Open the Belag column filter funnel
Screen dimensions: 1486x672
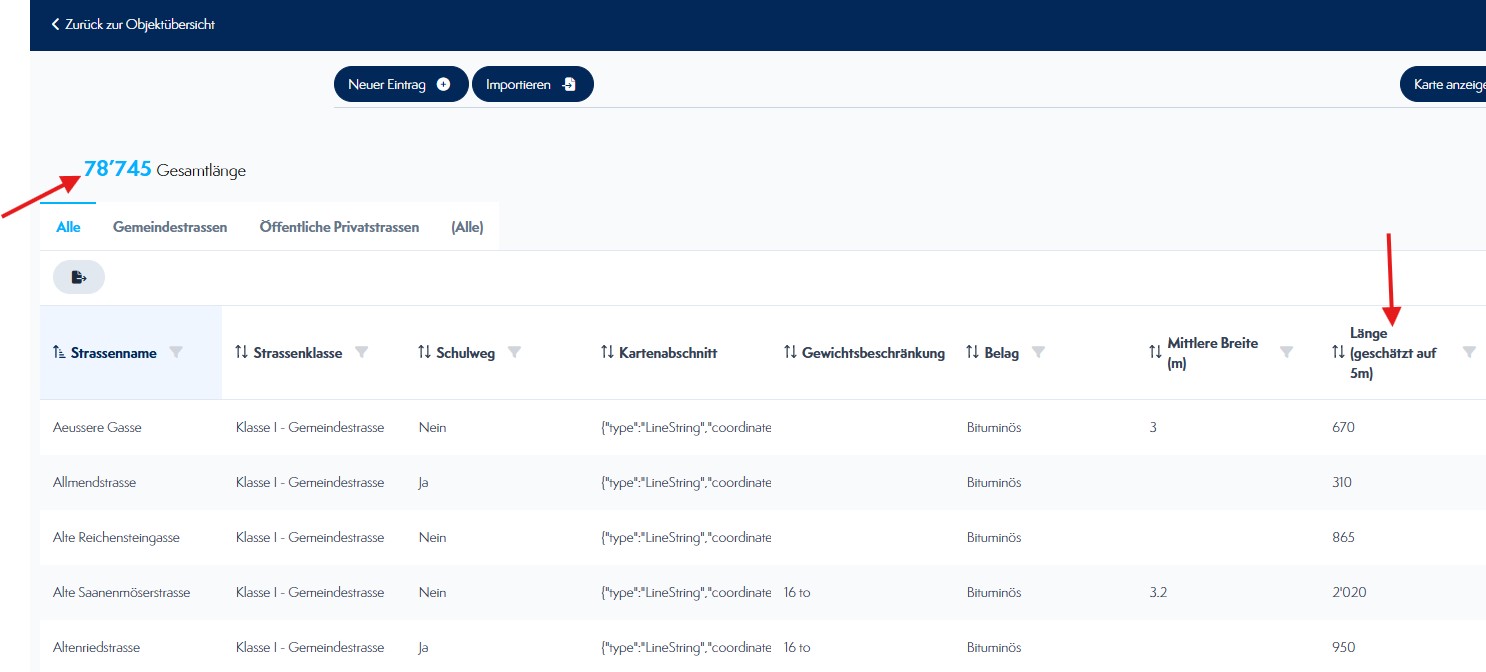click(x=1038, y=352)
